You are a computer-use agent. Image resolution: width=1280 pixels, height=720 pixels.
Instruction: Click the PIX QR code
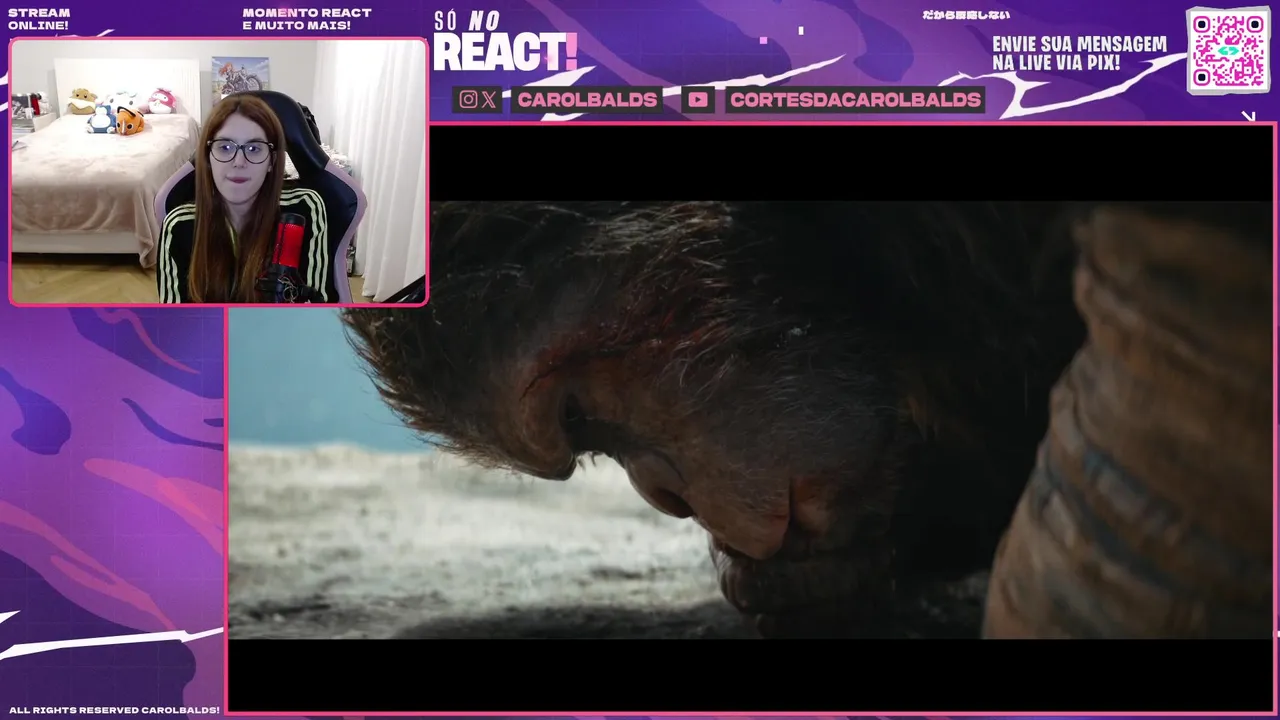pyautogui.click(x=1228, y=50)
